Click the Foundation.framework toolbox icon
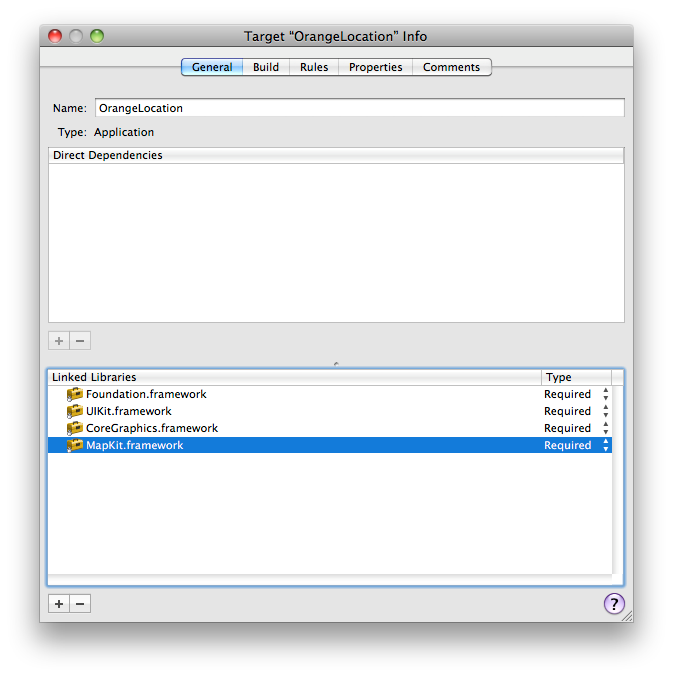The height and width of the screenshot is (677, 673). 75,394
